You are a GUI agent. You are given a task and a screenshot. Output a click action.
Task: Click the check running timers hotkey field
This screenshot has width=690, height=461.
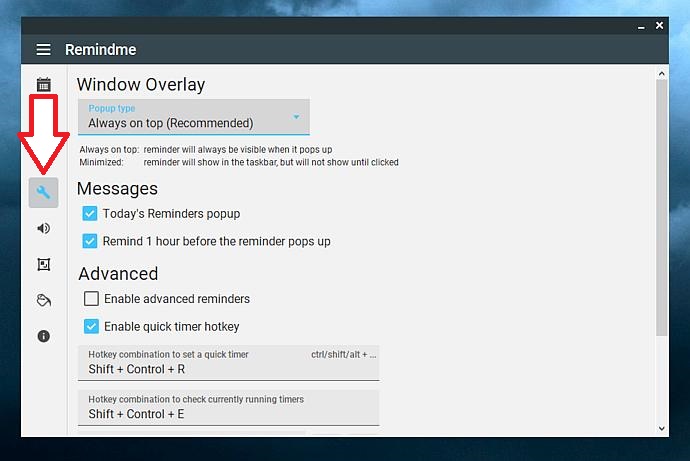pyautogui.click(x=228, y=408)
